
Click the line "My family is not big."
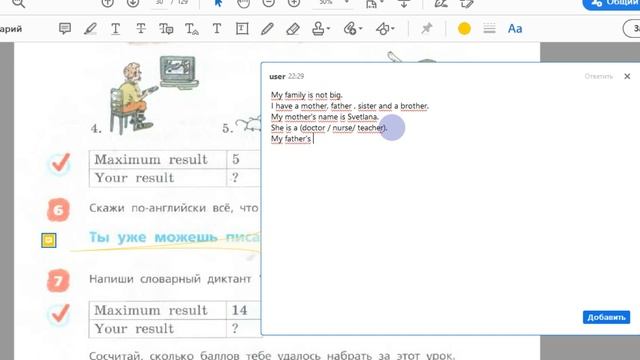[x=307, y=95]
